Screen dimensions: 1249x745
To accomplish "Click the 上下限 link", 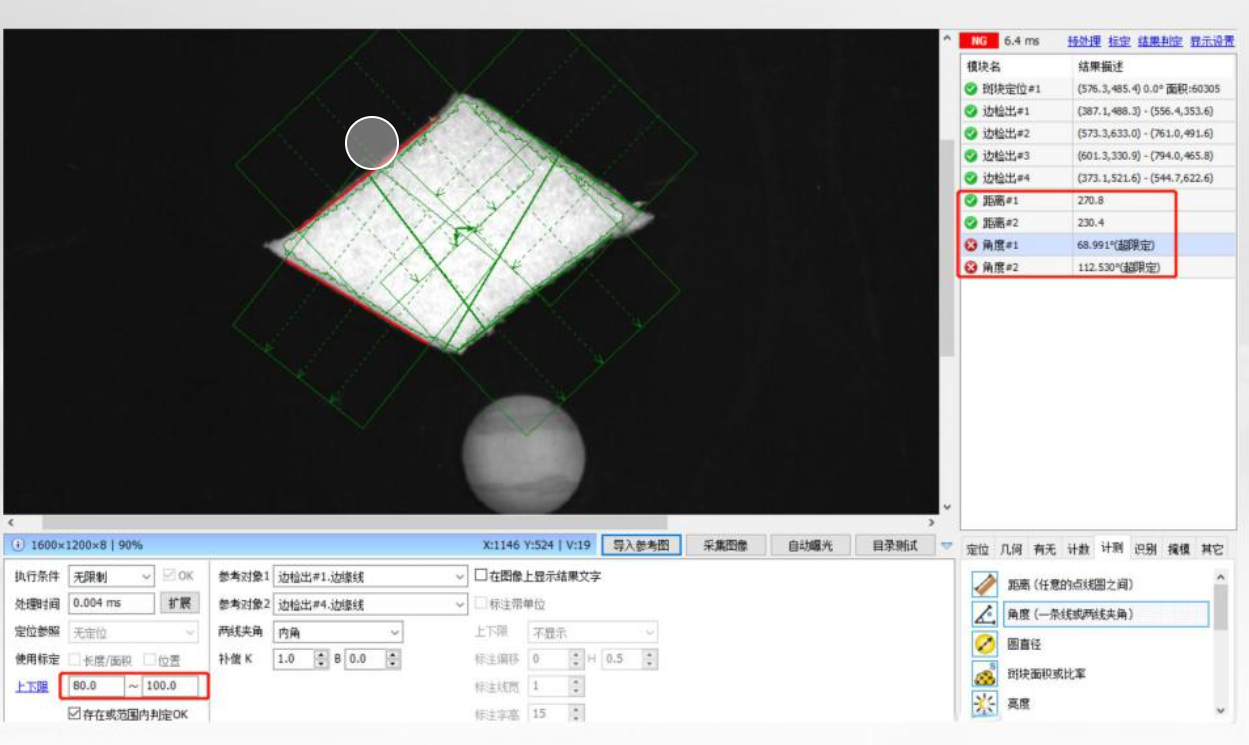I will 32,687.
